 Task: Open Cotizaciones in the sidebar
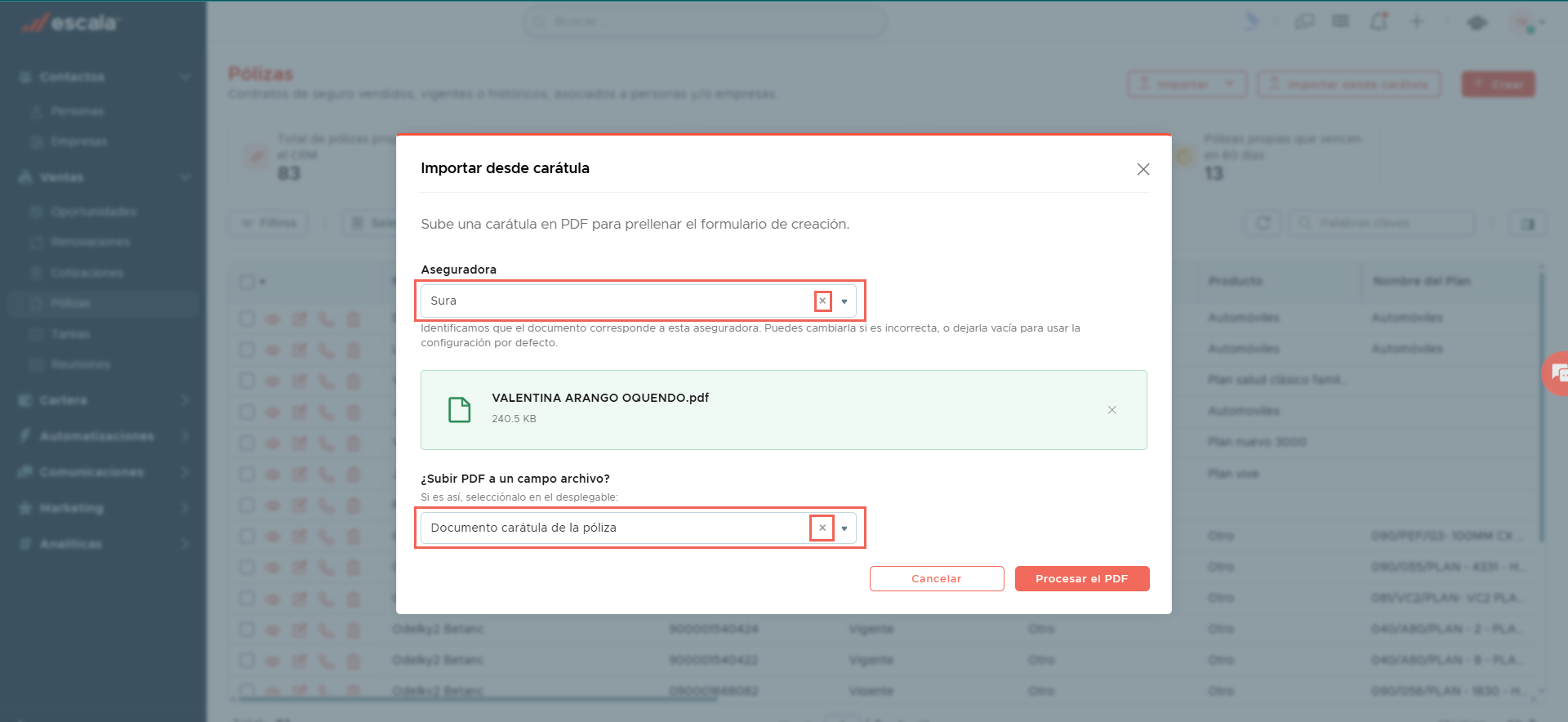pyautogui.click(x=87, y=273)
